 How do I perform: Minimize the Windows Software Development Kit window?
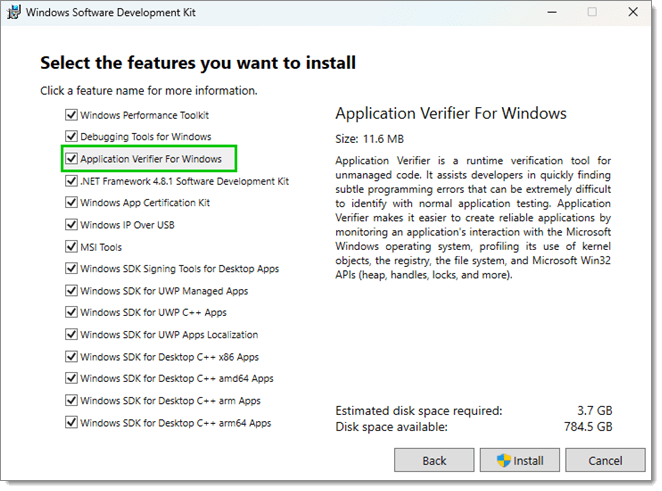click(552, 12)
